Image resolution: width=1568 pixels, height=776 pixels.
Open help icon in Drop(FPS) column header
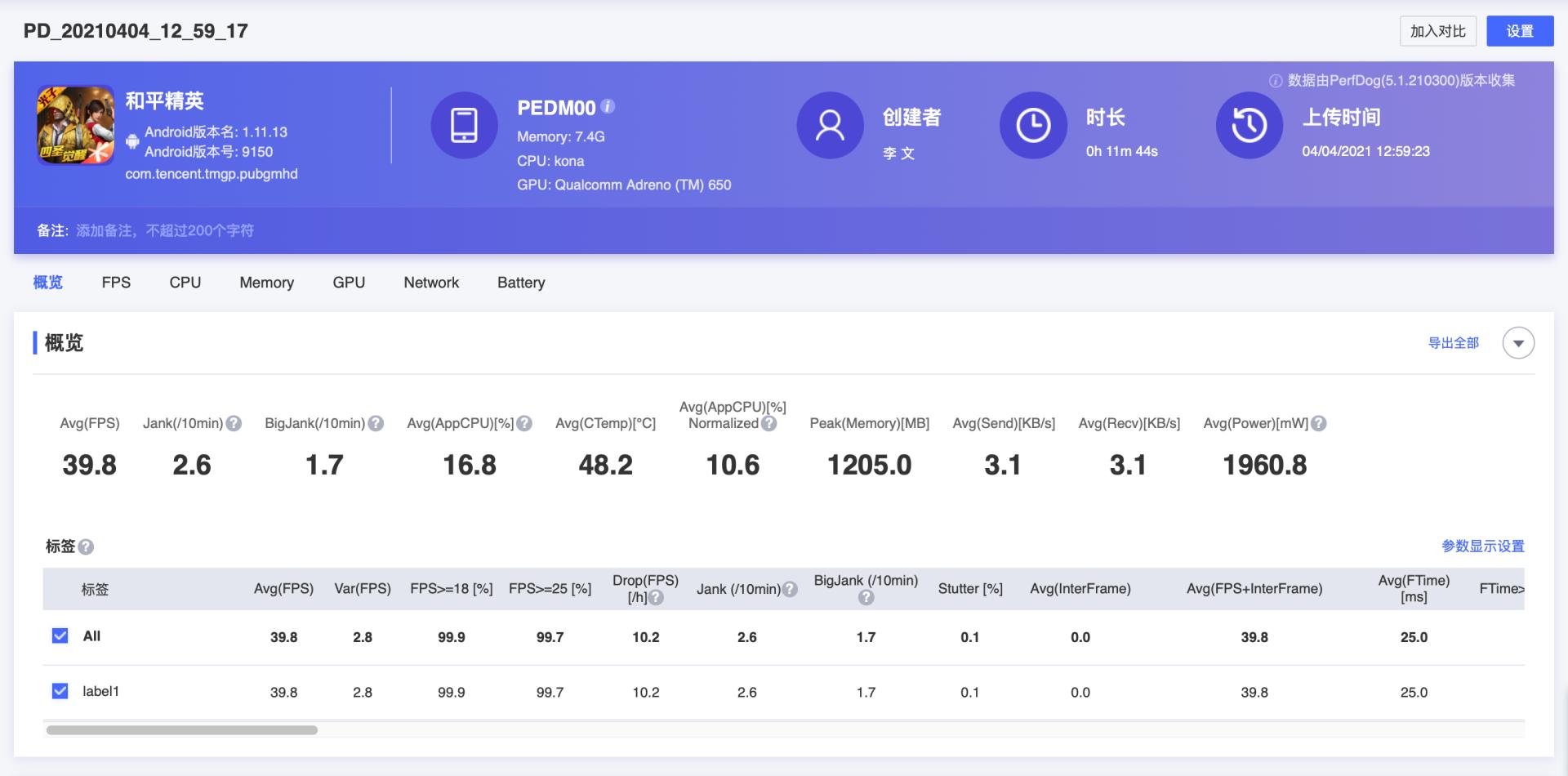656,597
